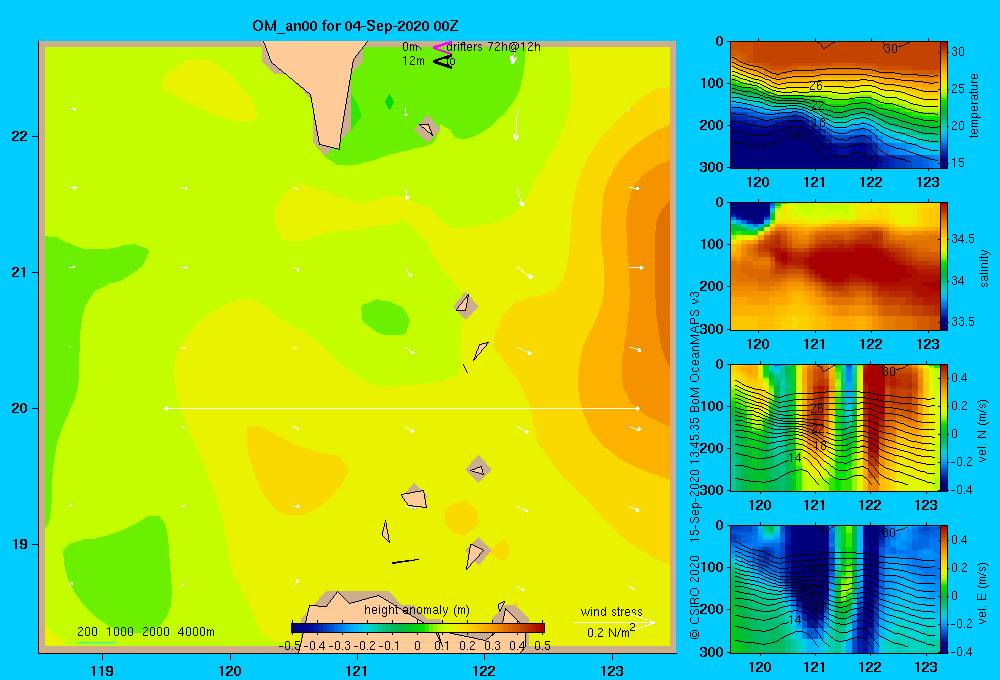Click the 'drifters 72h@12h' legend label

coord(494,47)
